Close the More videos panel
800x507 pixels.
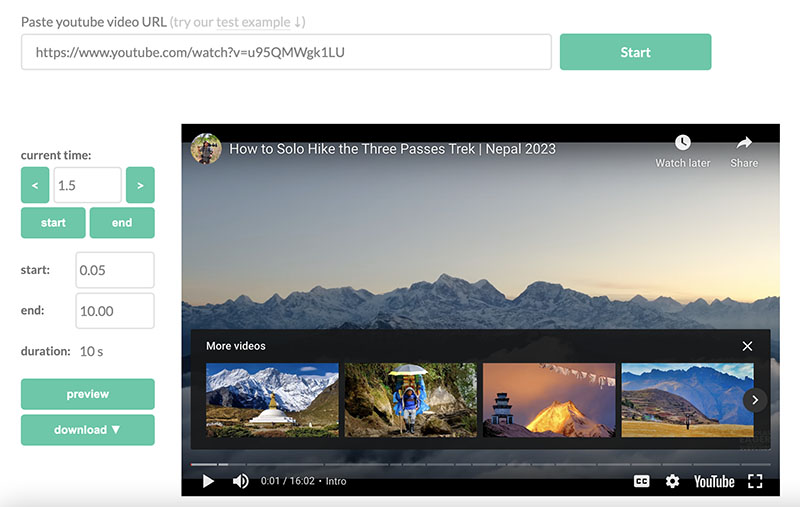pyautogui.click(x=747, y=346)
